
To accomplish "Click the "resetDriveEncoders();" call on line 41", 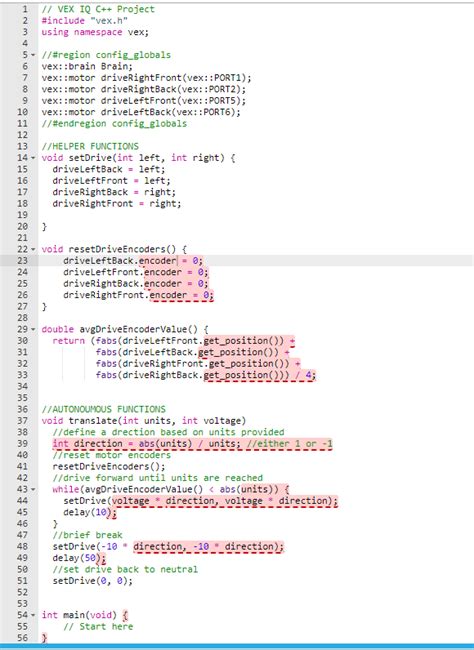I will [x=109, y=467].
